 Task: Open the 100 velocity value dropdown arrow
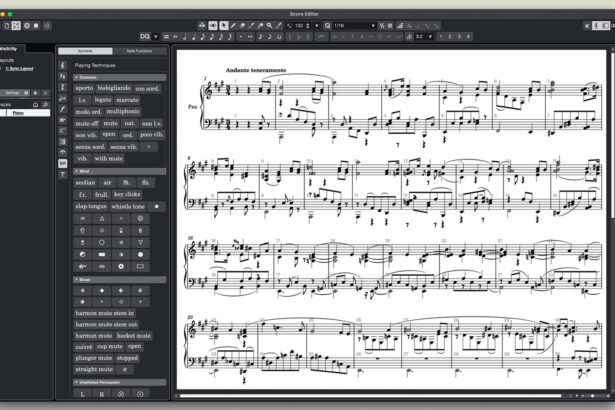tap(317, 26)
